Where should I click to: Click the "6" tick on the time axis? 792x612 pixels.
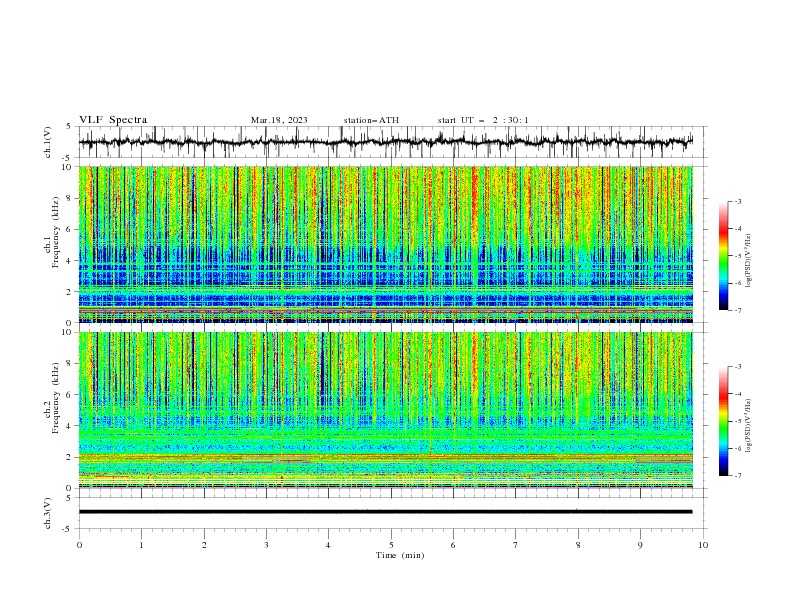pyautogui.click(x=453, y=545)
